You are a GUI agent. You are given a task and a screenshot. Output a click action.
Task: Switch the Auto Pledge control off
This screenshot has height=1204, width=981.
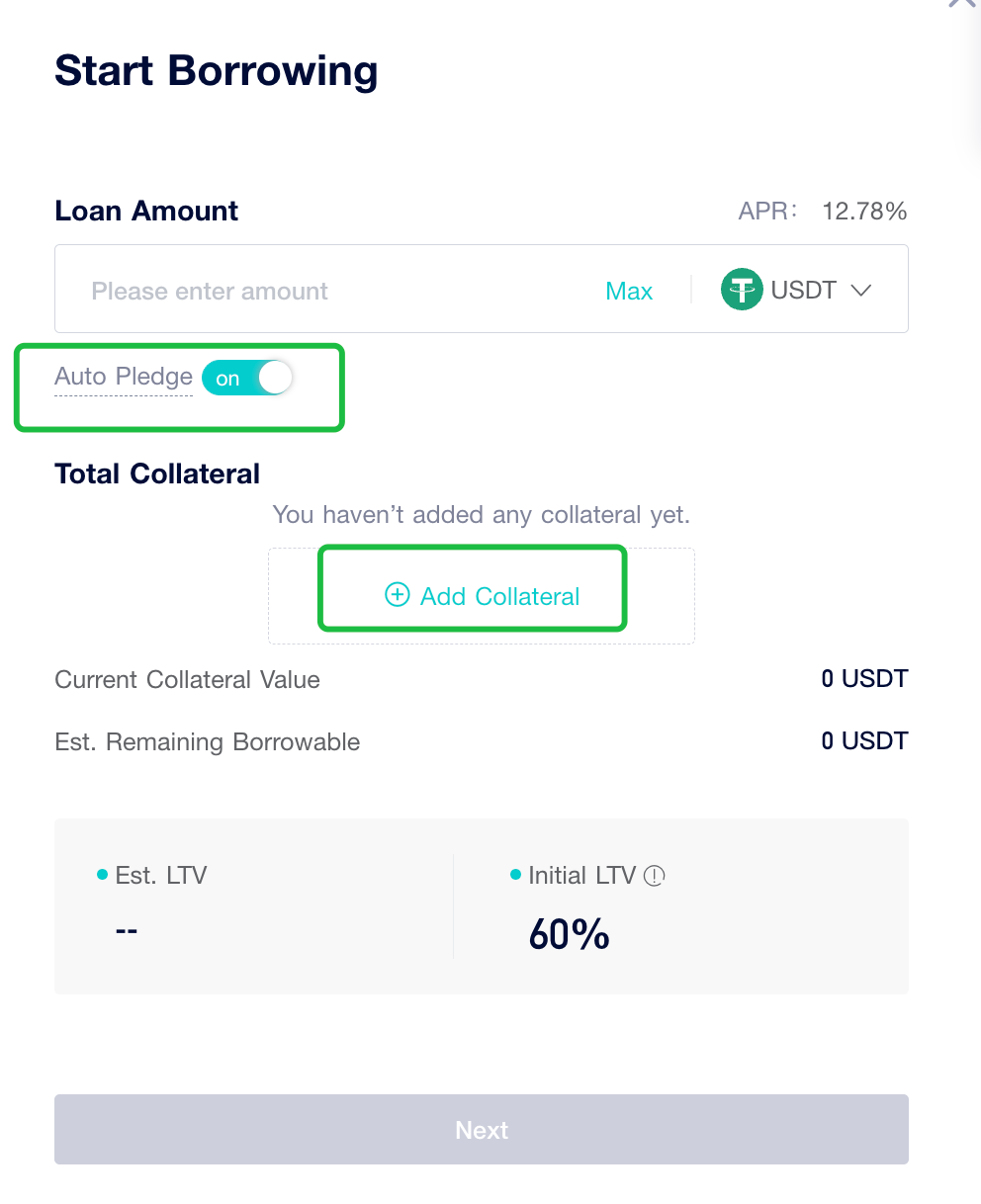coord(247,378)
